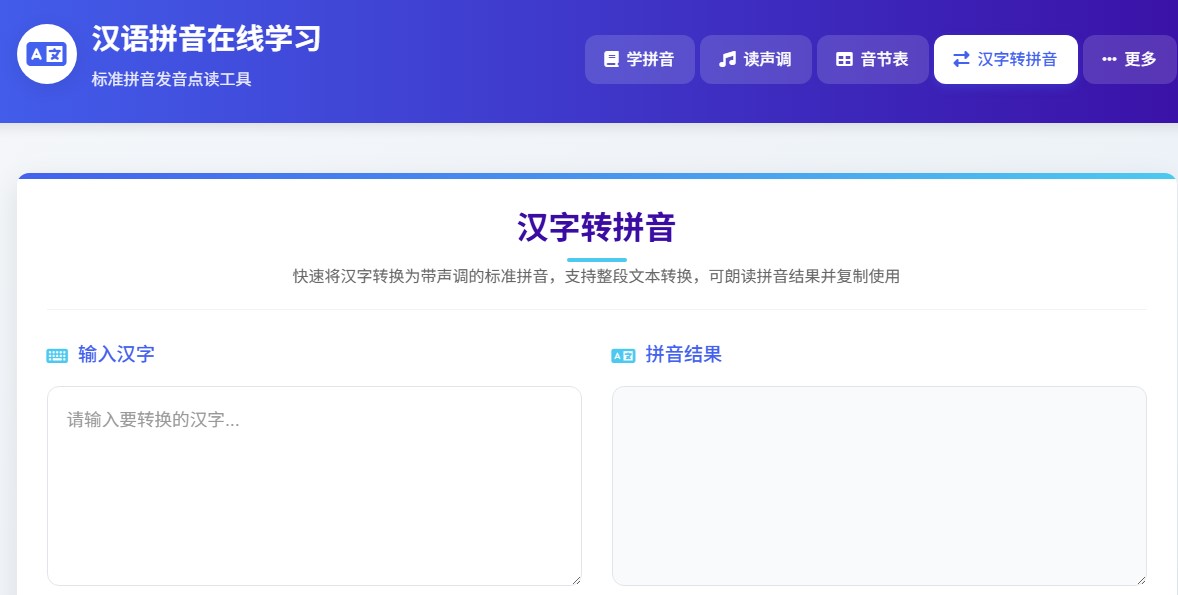
Task: Open the 更多 menu
Action: [1129, 58]
